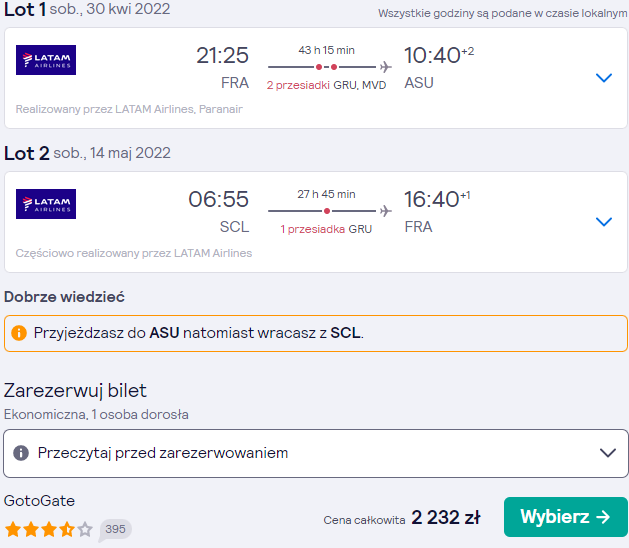
Task: Click the LATAM Airlines logo in Lot 1
Action: point(46,60)
